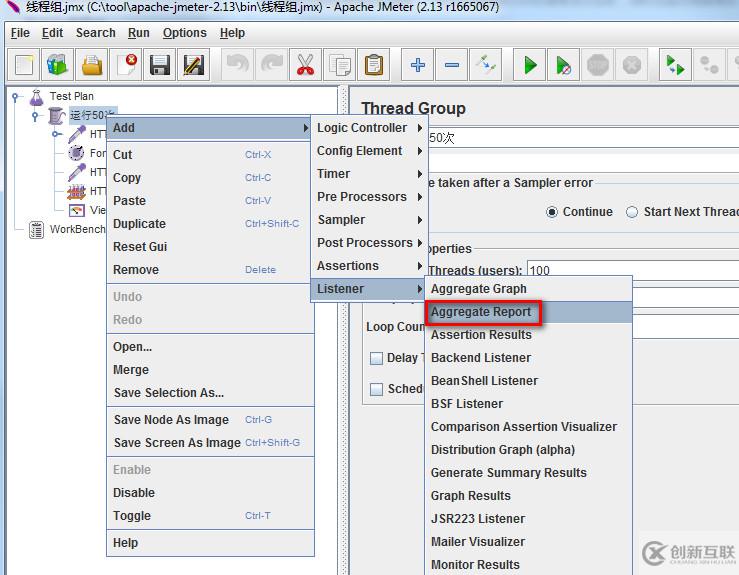Save the test plan with floppy icon

coord(159,65)
